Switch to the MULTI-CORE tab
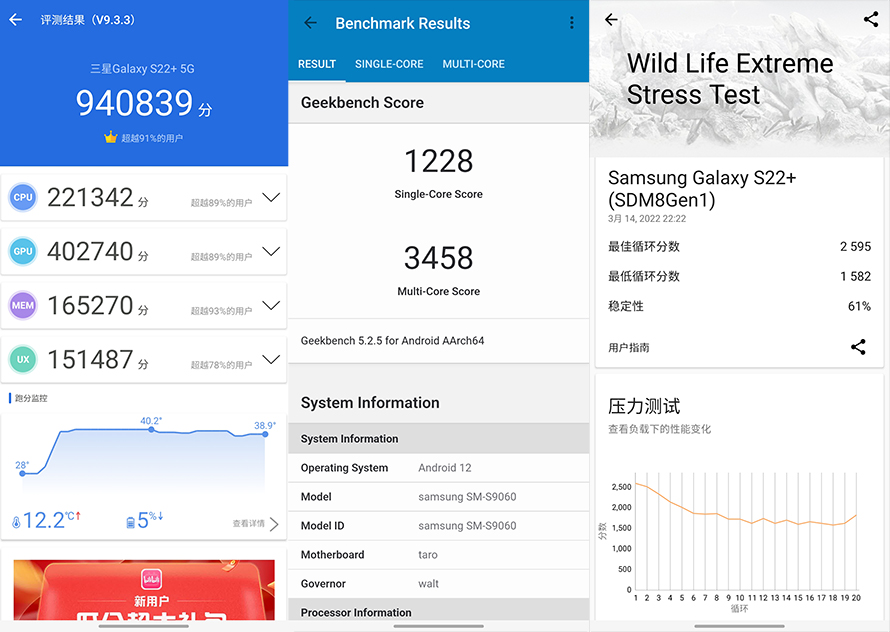Viewport: 890px width, 632px height. coord(473,64)
